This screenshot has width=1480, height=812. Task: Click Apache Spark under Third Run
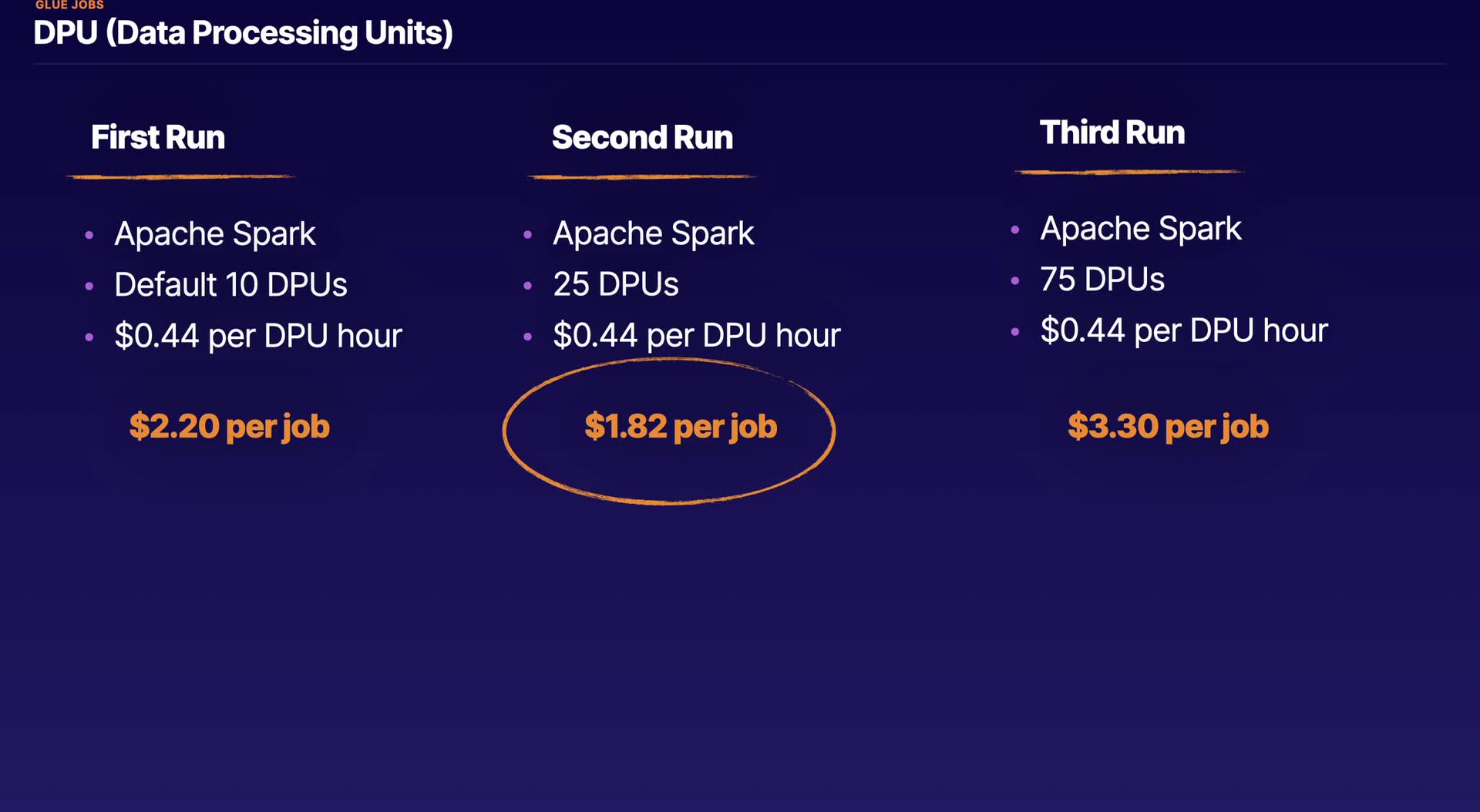pyautogui.click(x=1140, y=229)
